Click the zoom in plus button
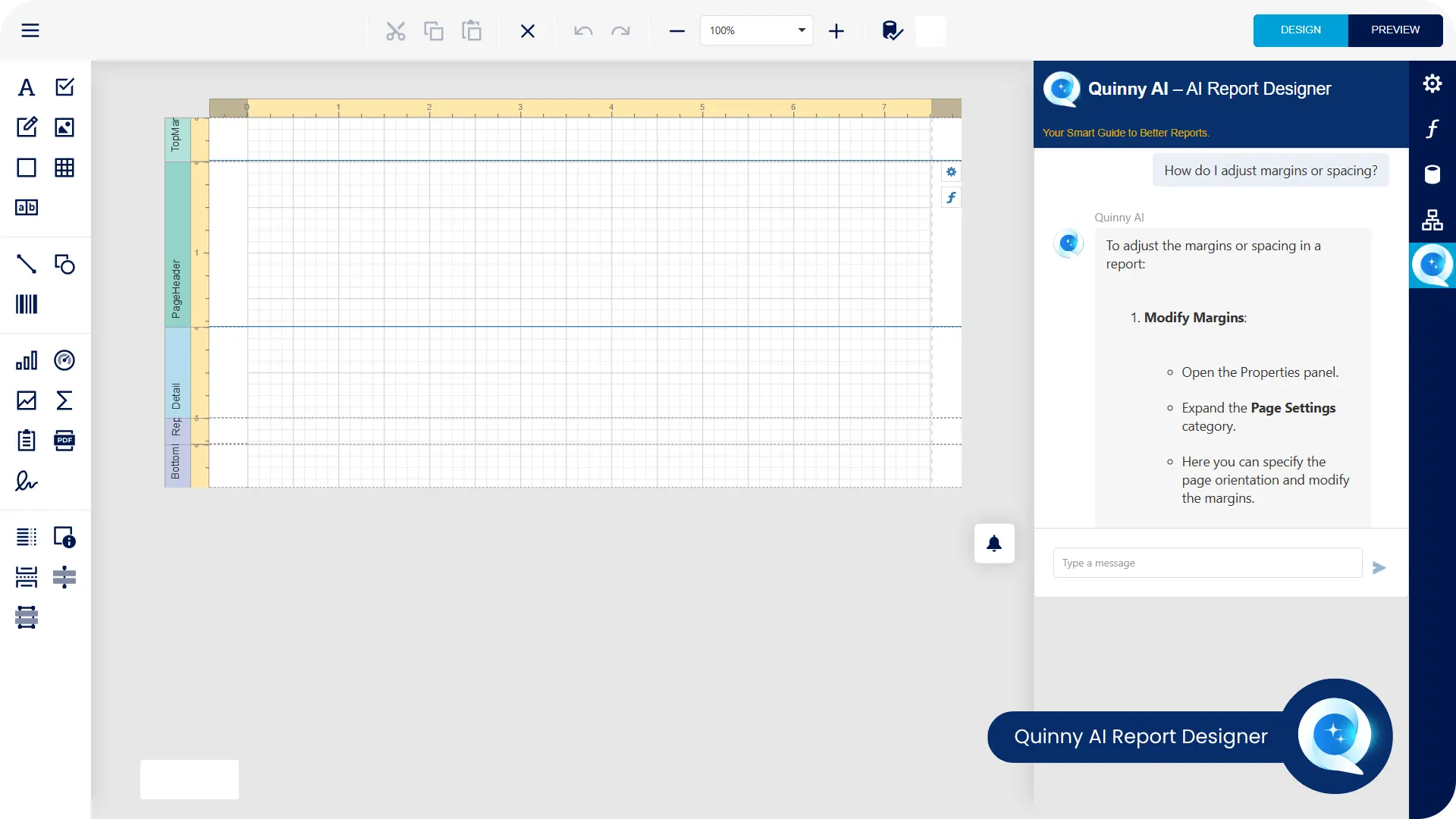This screenshot has height=819, width=1456. click(836, 31)
